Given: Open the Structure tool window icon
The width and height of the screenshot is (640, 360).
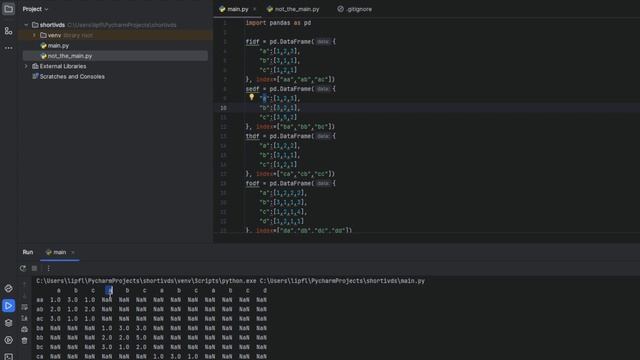Looking at the screenshot, I should [9, 31].
